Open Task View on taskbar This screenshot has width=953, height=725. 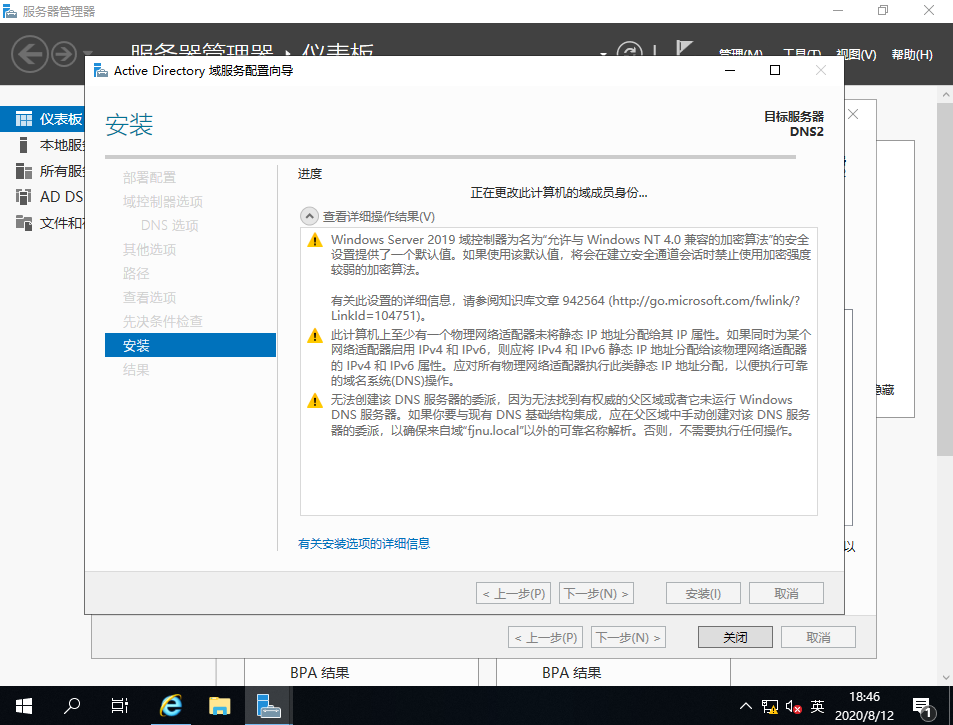click(120, 706)
